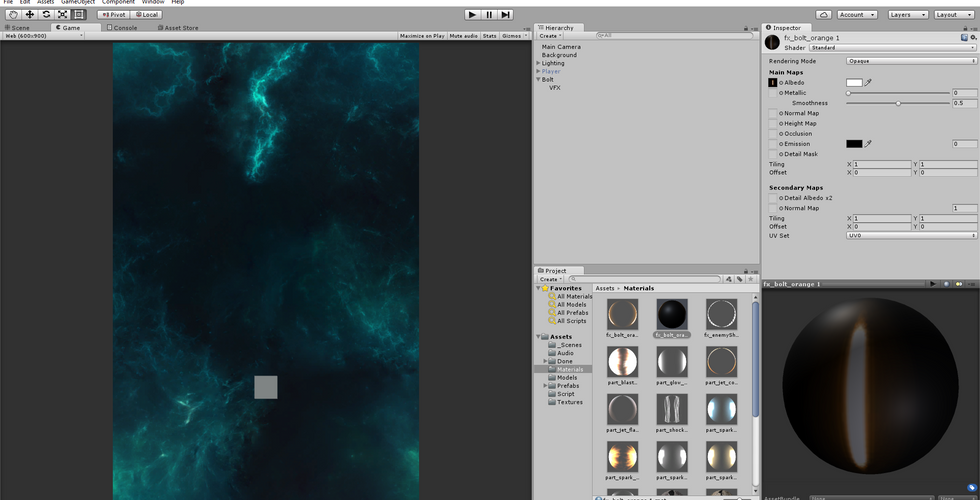Click the Play button
This screenshot has height=500, width=980.
click(x=472, y=15)
